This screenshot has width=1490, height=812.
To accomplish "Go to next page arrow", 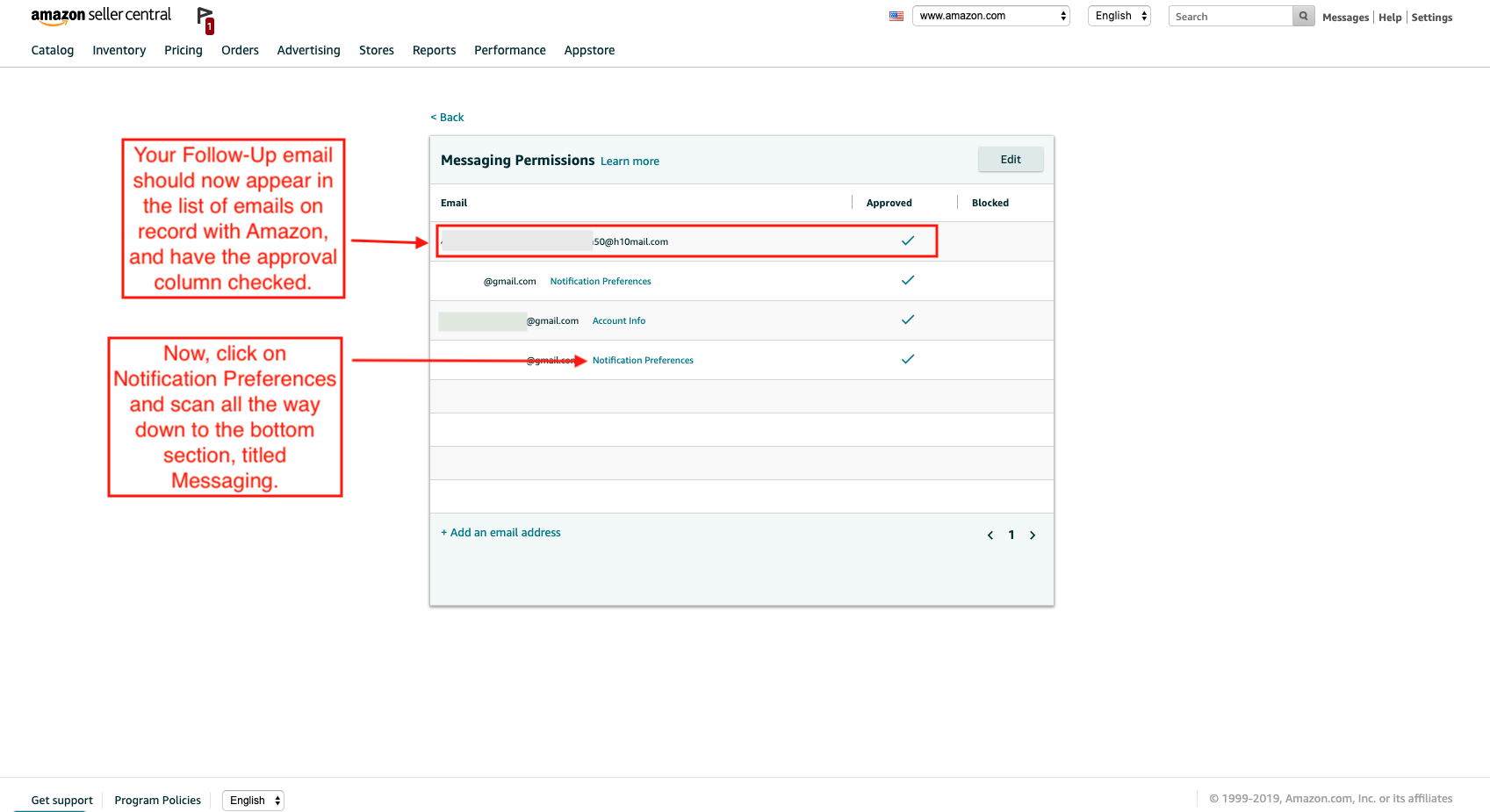I will click(1033, 535).
